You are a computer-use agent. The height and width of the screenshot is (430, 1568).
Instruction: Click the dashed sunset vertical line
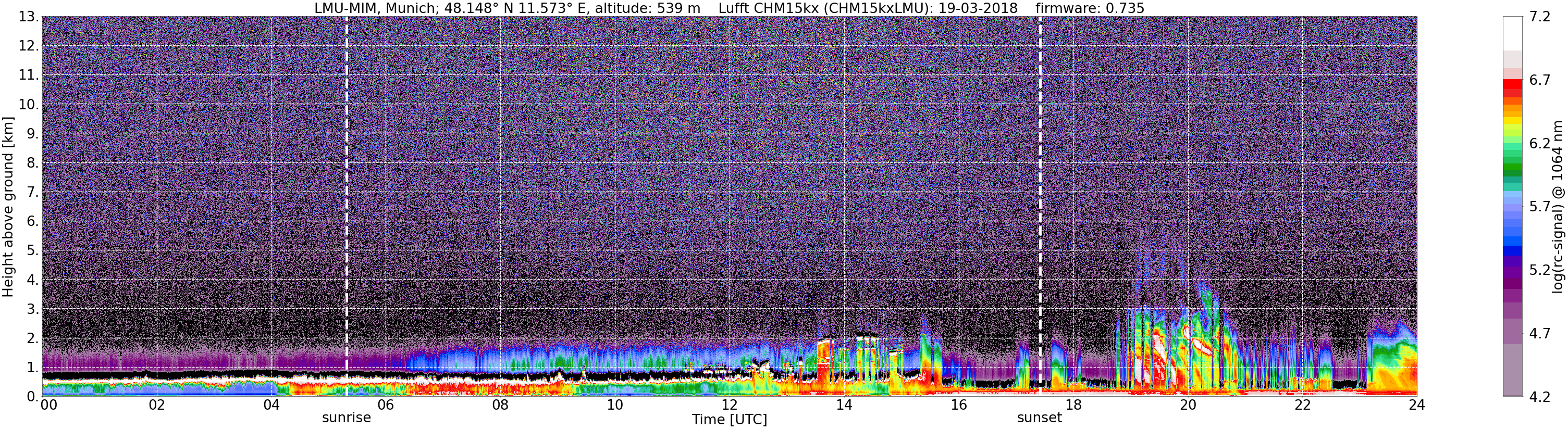point(1040,206)
